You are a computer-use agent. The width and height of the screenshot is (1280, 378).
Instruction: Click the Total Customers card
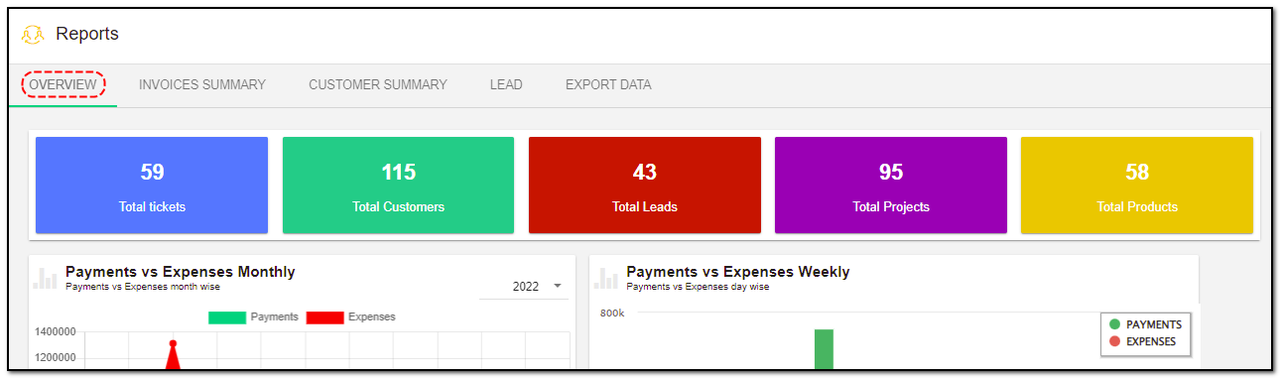(398, 185)
